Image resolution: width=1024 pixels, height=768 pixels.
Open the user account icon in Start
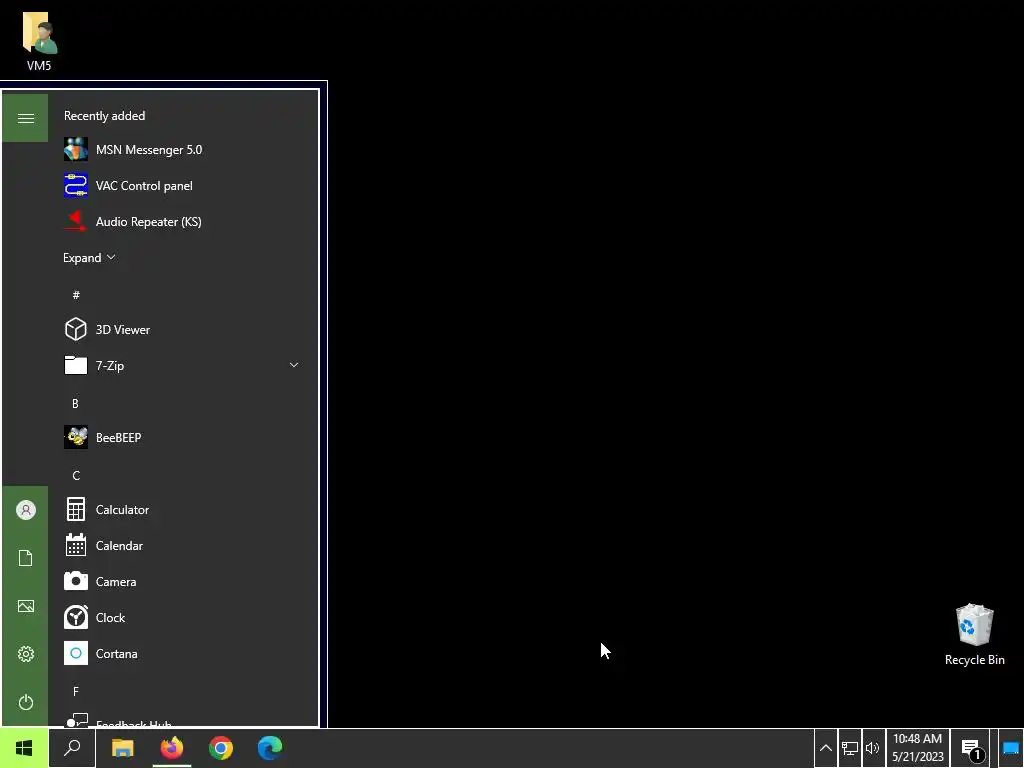click(25, 510)
